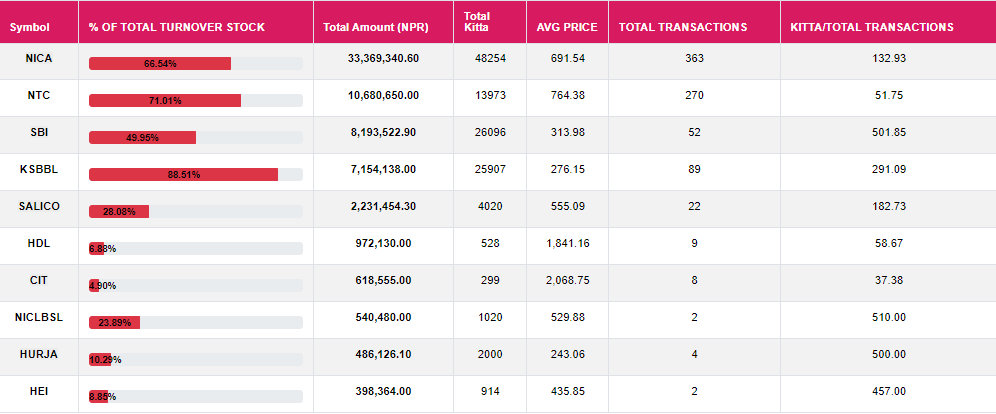
Task: Select the KSBBL 88.51% turnover progress bar
Action: coord(196,175)
